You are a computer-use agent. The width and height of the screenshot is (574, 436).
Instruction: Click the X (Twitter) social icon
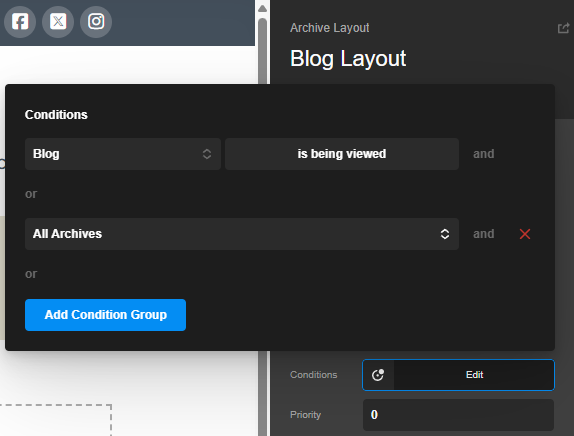58,22
